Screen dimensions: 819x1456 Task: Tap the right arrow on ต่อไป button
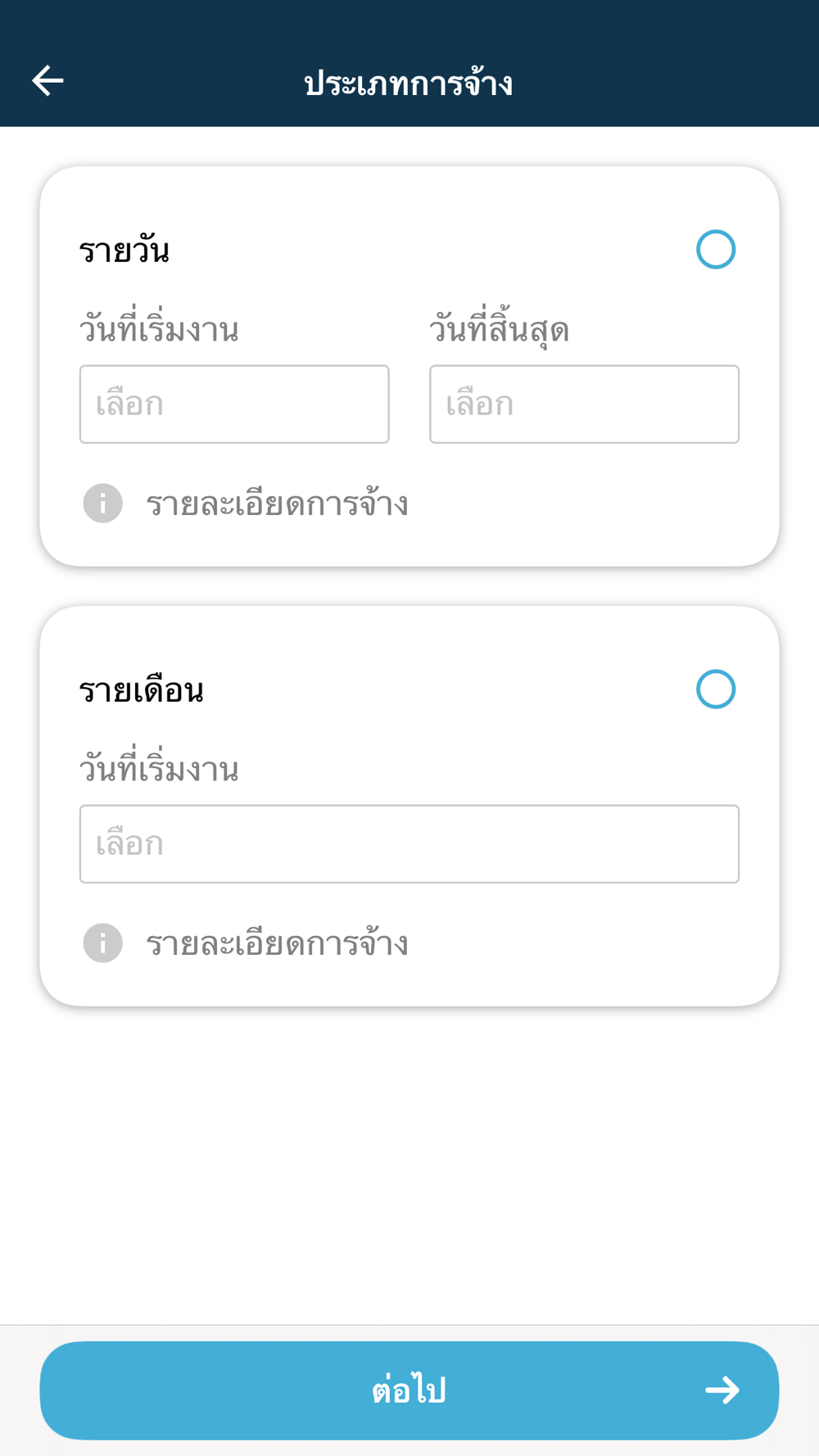point(722,1390)
